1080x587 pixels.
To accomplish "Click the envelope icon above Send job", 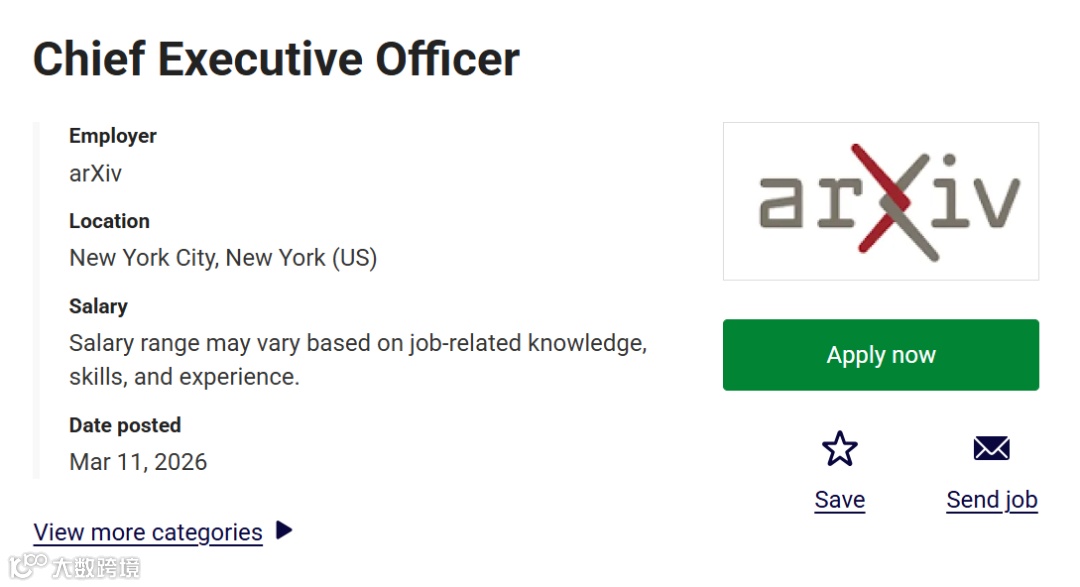I will click(x=991, y=448).
